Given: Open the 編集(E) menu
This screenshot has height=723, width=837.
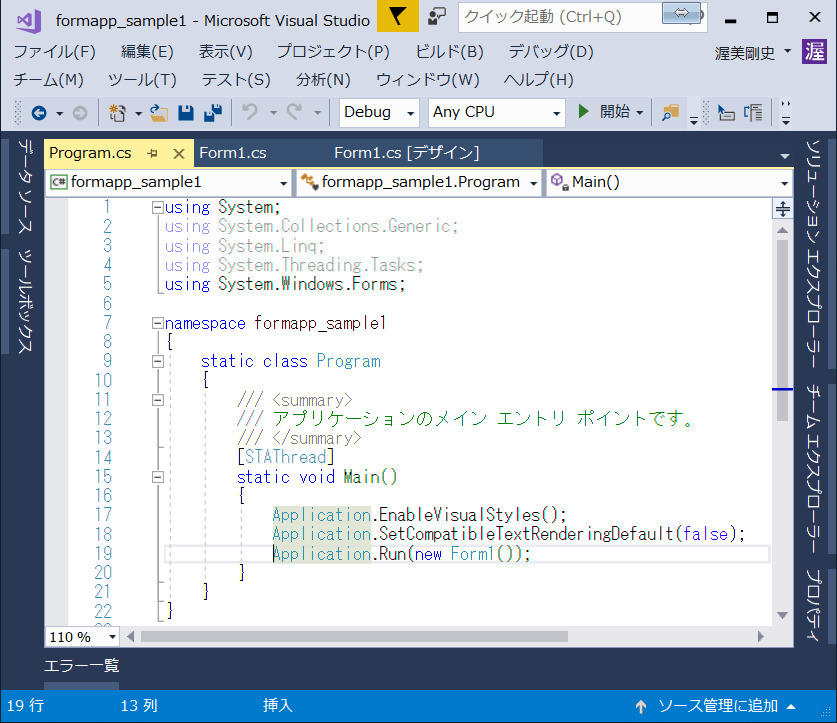Looking at the screenshot, I should (x=147, y=52).
